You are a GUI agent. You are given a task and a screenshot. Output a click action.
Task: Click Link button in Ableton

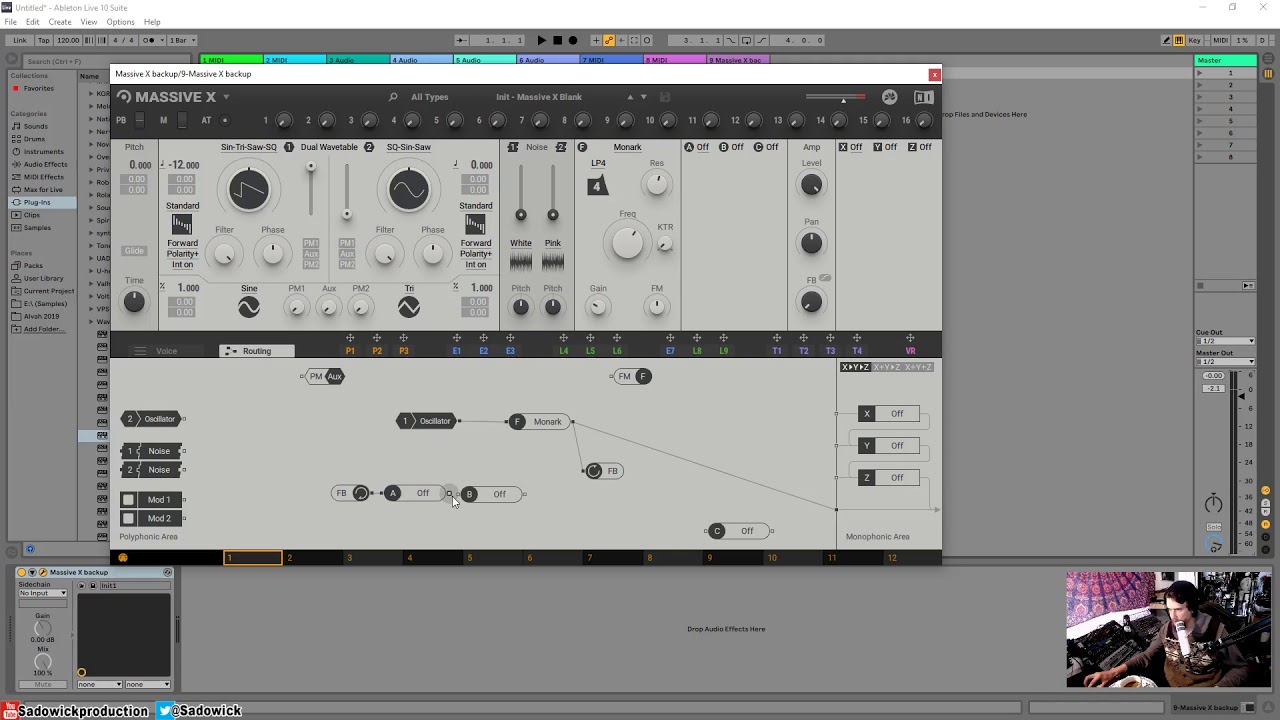20,40
